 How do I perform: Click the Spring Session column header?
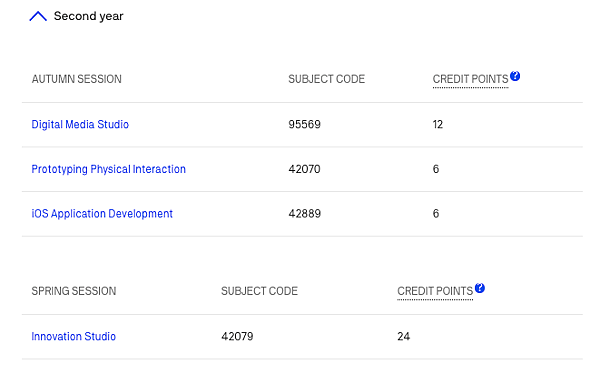[74, 291]
